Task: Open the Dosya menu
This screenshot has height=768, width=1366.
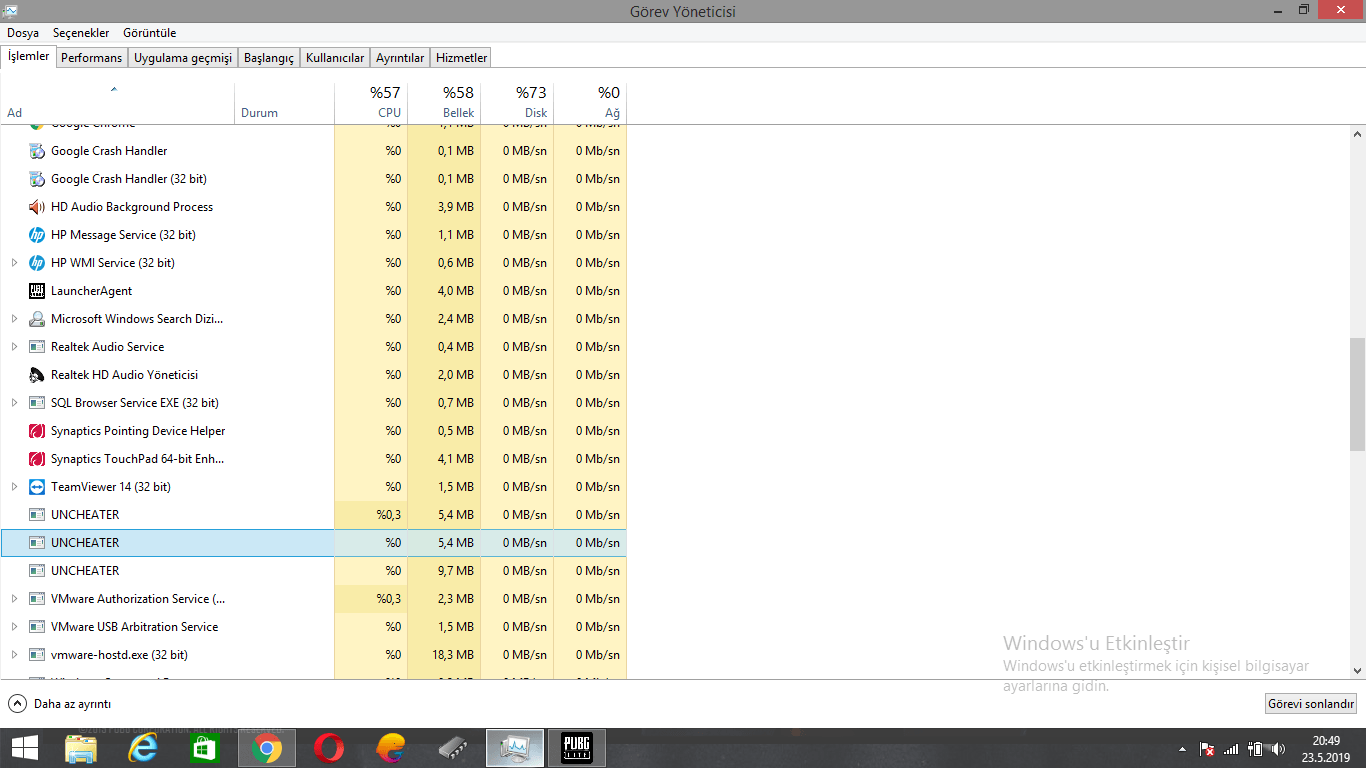Action: click(23, 33)
